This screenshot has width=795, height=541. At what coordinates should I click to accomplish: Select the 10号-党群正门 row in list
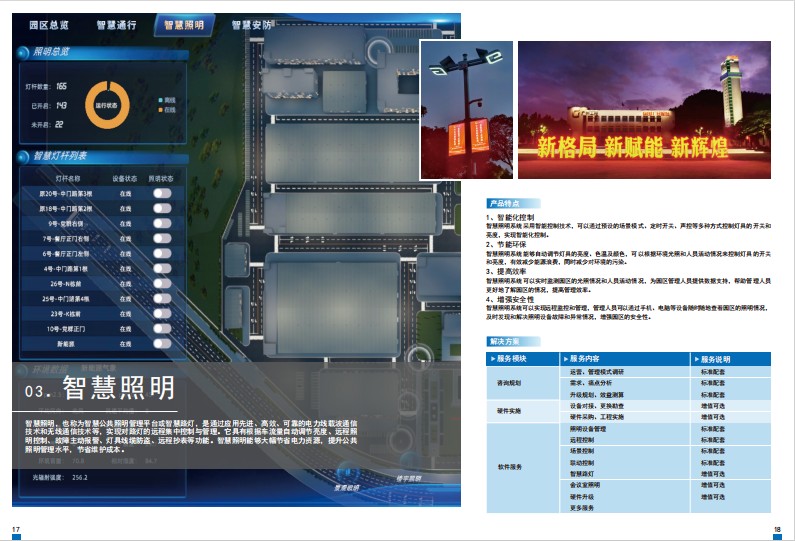[x=65, y=329]
